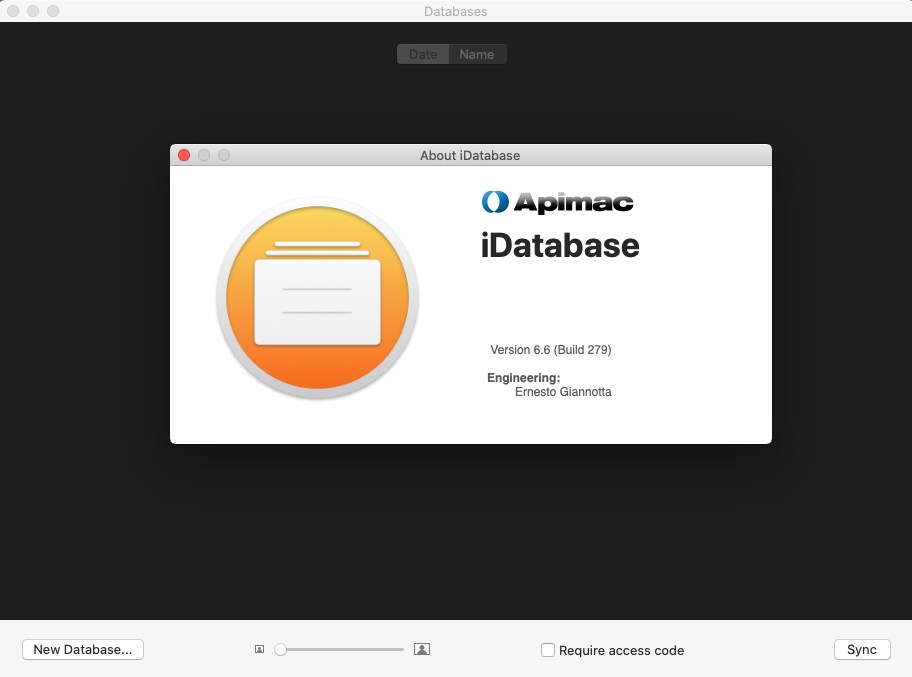Click the Sync button
The height and width of the screenshot is (677, 912).
862,650
